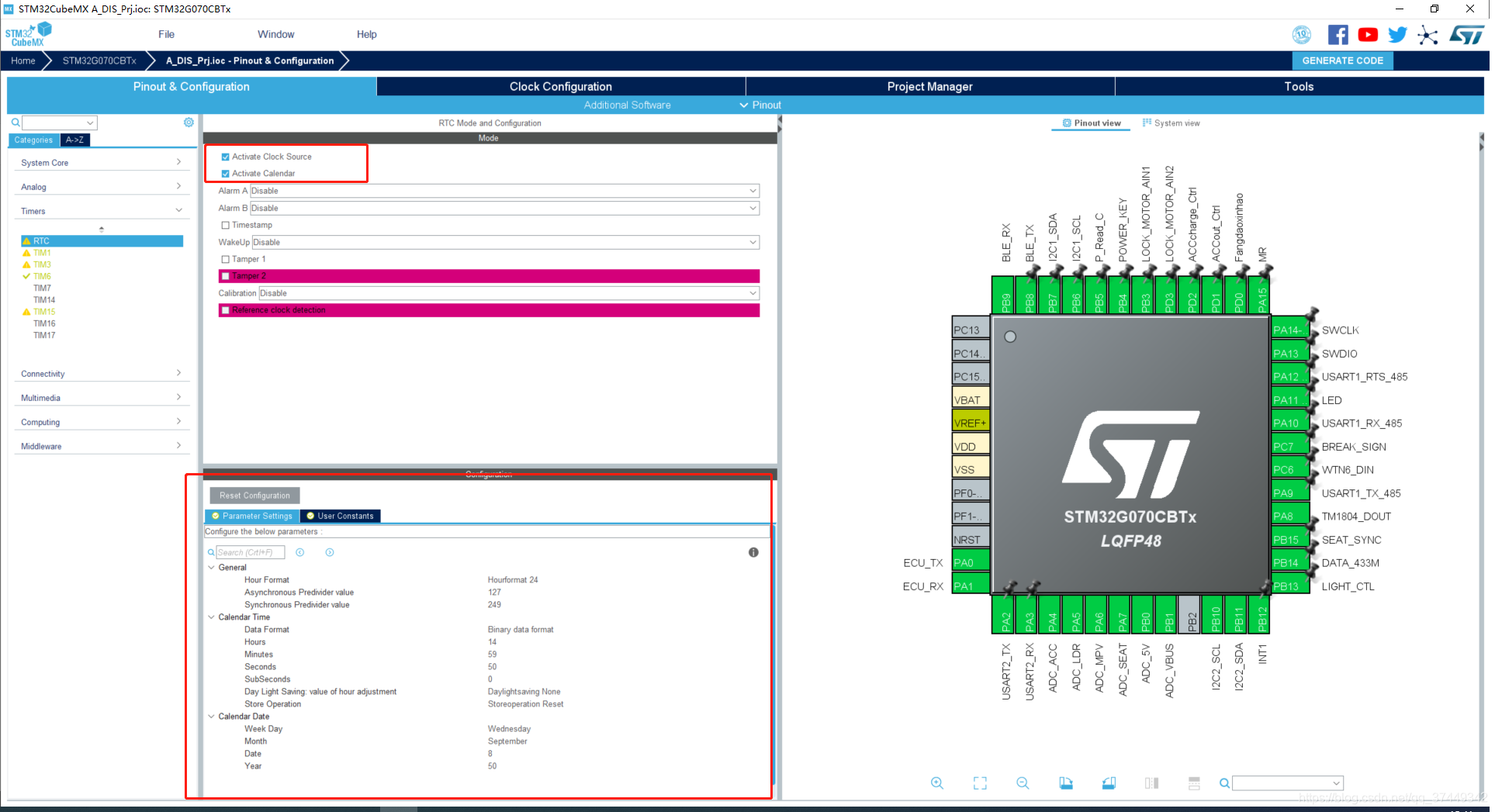Switch to Project Manager tab
This screenshot has width=1495, height=812.
930,87
